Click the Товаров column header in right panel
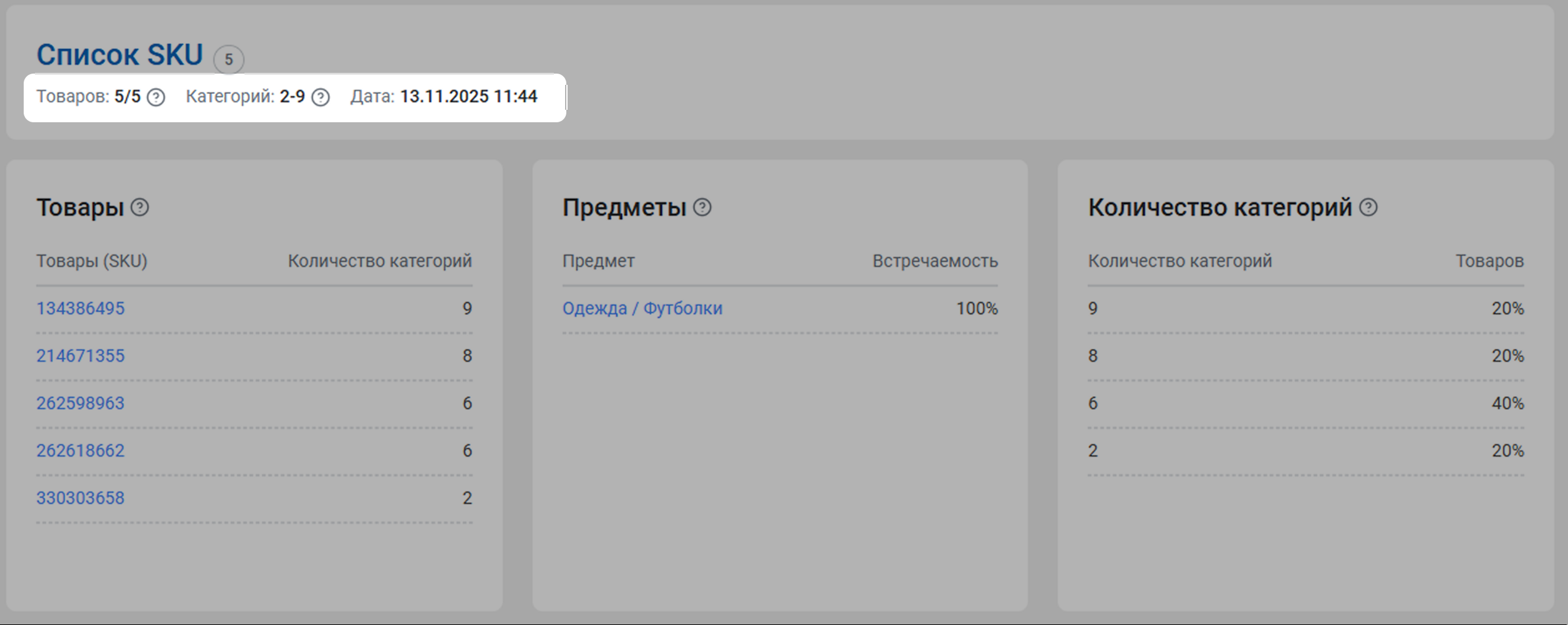Screen dimensions: 1568x625 (x=1489, y=261)
